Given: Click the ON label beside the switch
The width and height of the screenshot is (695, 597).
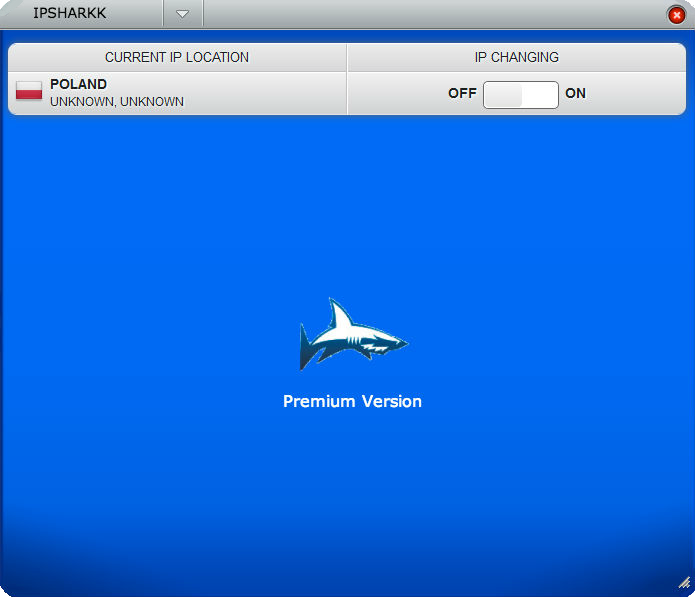Looking at the screenshot, I should click(x=575, y=93).
